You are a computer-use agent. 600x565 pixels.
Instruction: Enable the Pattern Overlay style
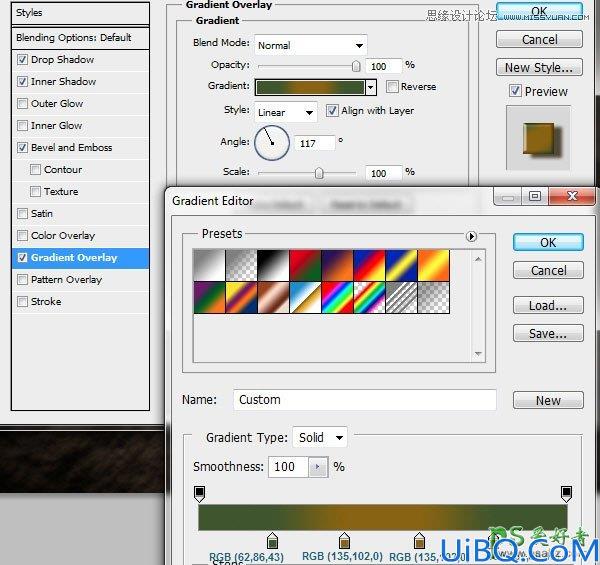pos(23,280)
